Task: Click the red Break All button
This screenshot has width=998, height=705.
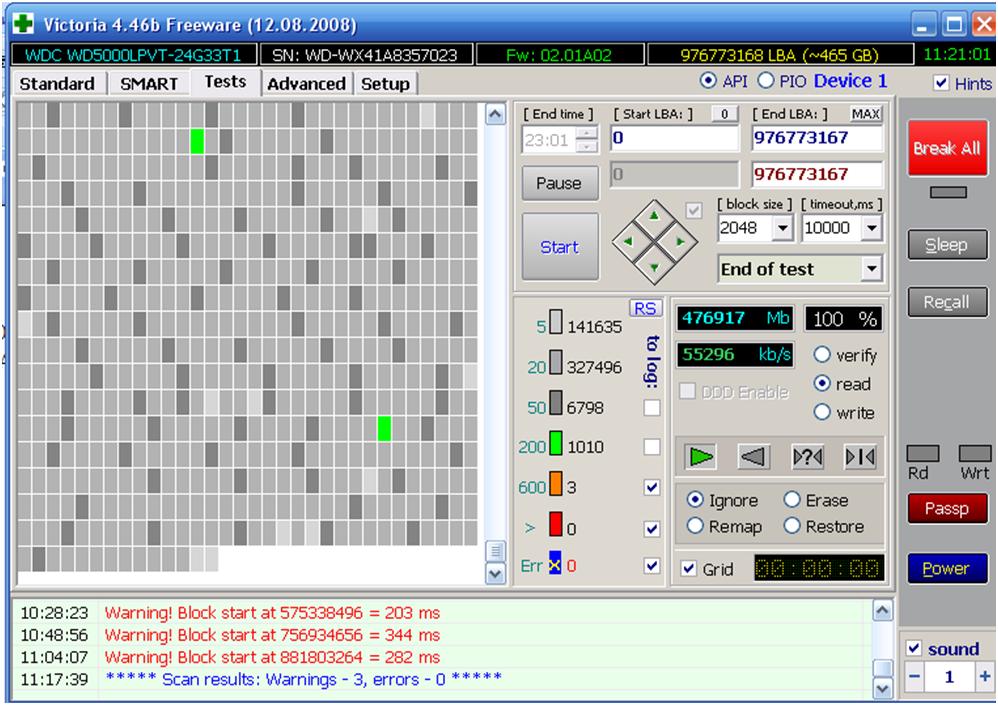Action: (947, 148)
